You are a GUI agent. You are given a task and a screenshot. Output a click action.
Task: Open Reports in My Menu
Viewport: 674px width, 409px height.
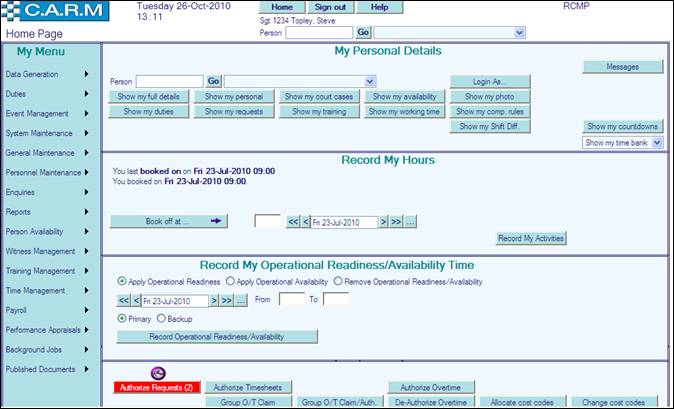(x=50, y=212)
